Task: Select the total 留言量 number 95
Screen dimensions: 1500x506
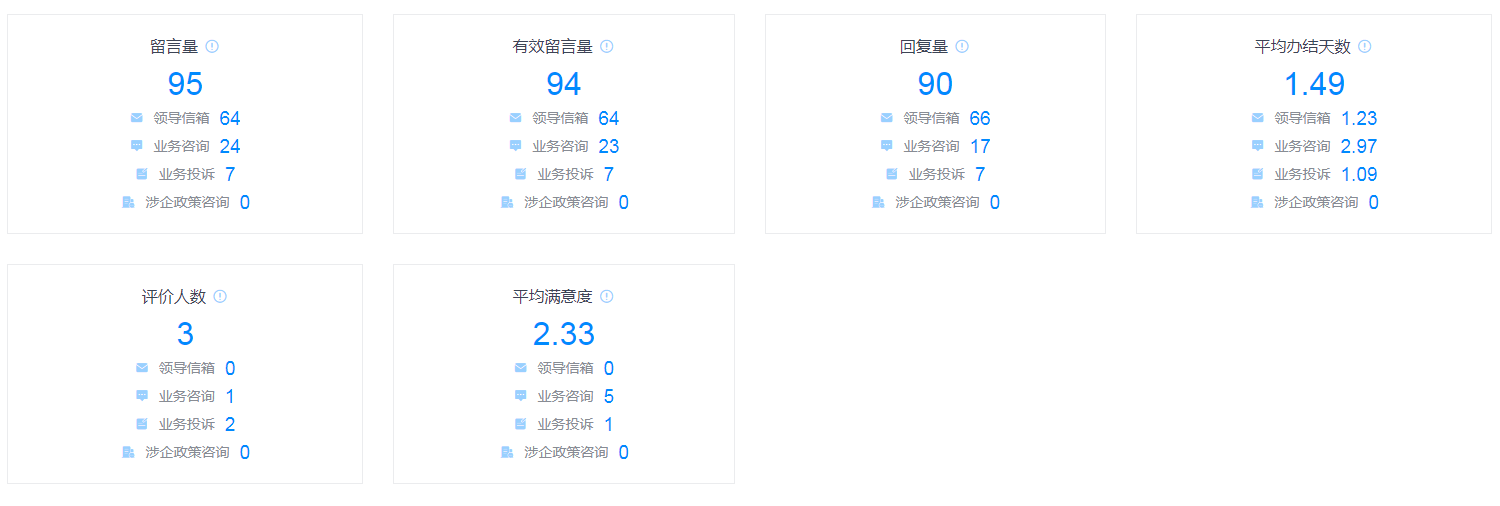Action: point(185,84)
